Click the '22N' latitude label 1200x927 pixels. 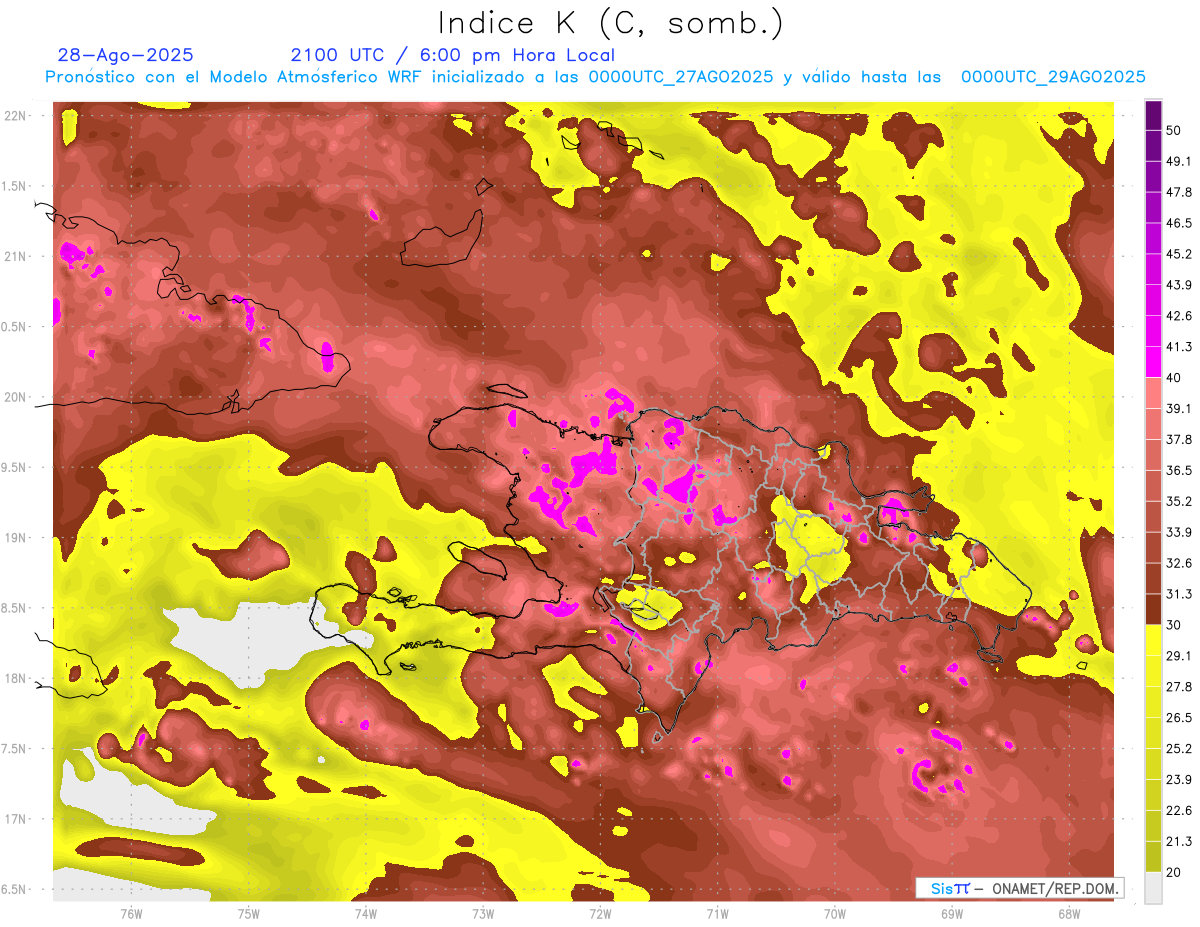17,116
